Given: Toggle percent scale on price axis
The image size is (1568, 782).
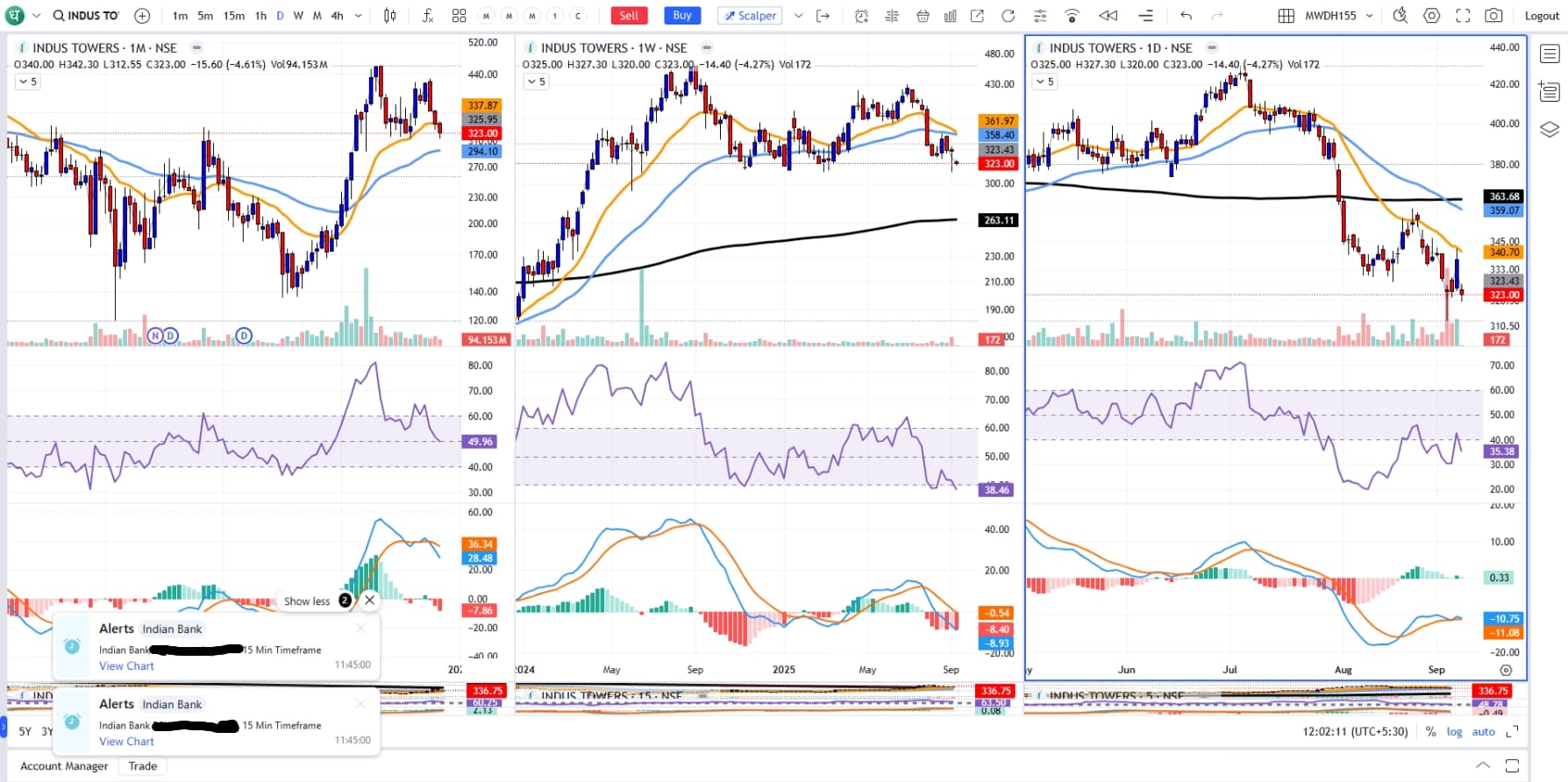Looking at the screenshot, I should coord(1430,731).
